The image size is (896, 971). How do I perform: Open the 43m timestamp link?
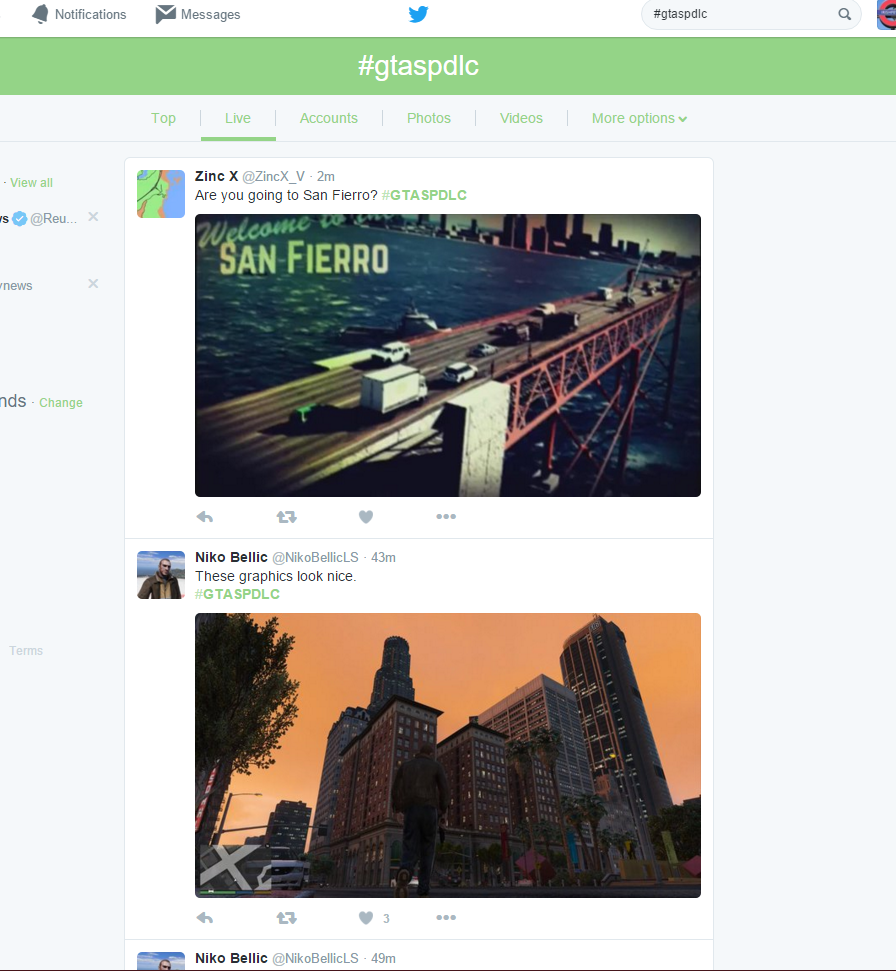tap(383, 557)
